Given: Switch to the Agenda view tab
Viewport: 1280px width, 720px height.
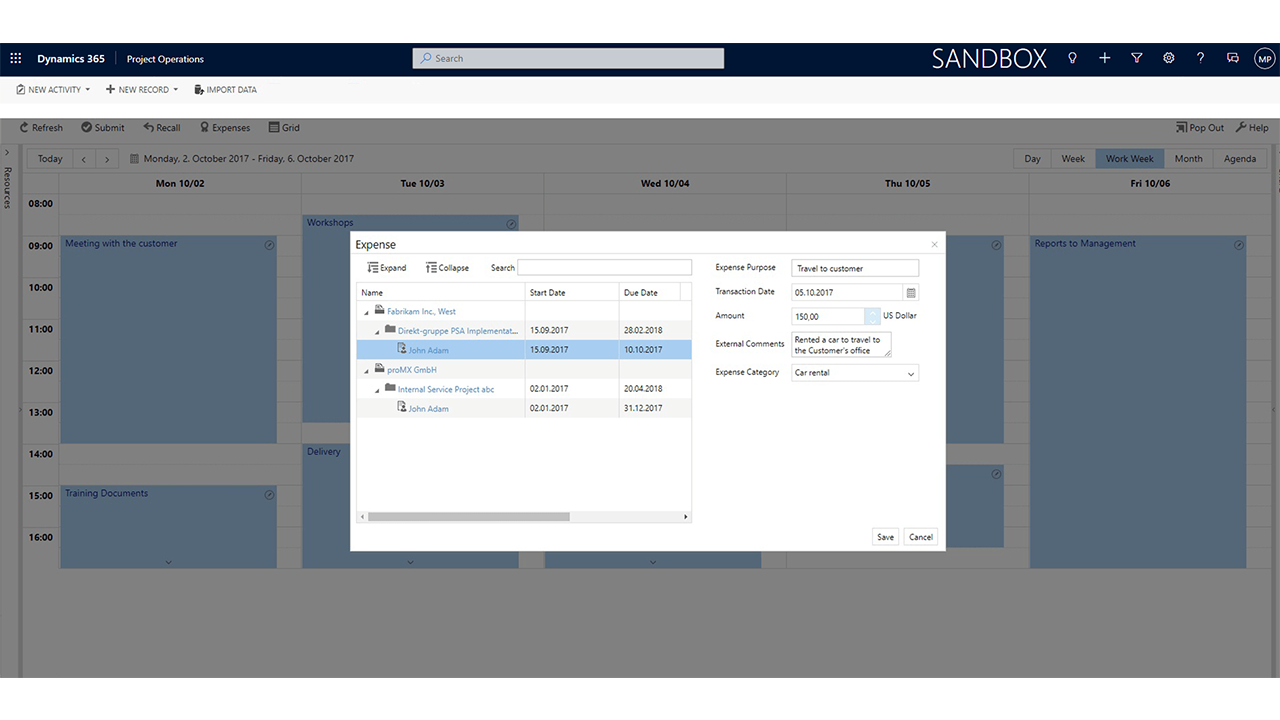Looking at the screenshot, I should coord(1240,159).
